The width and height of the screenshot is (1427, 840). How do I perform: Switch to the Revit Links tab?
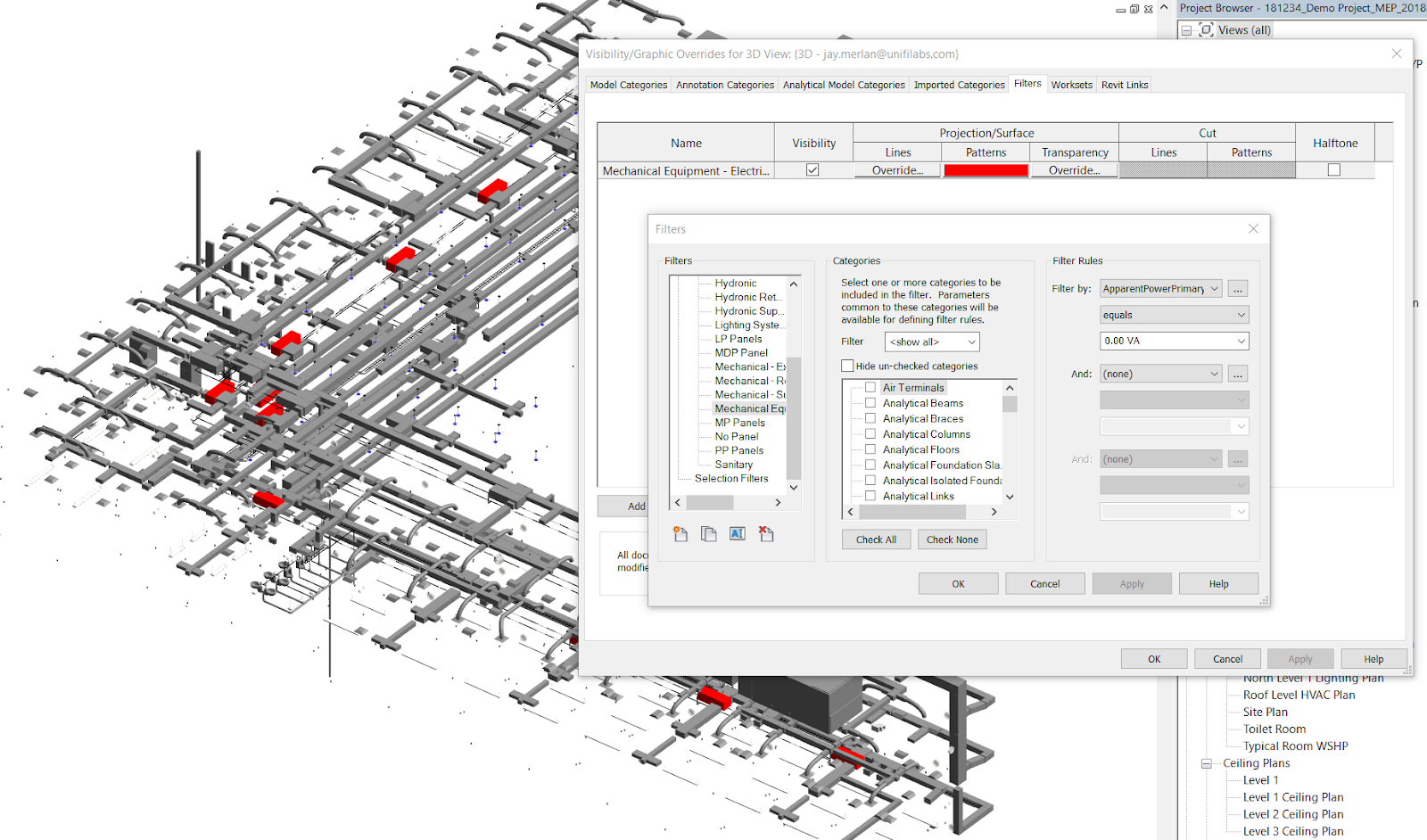tap(1125, 85)
